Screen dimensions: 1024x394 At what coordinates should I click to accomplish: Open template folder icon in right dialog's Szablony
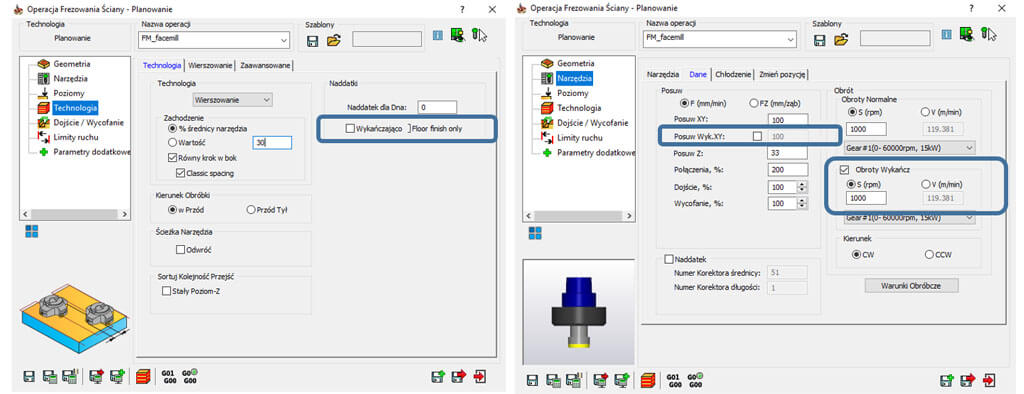[x=841, y=40]
